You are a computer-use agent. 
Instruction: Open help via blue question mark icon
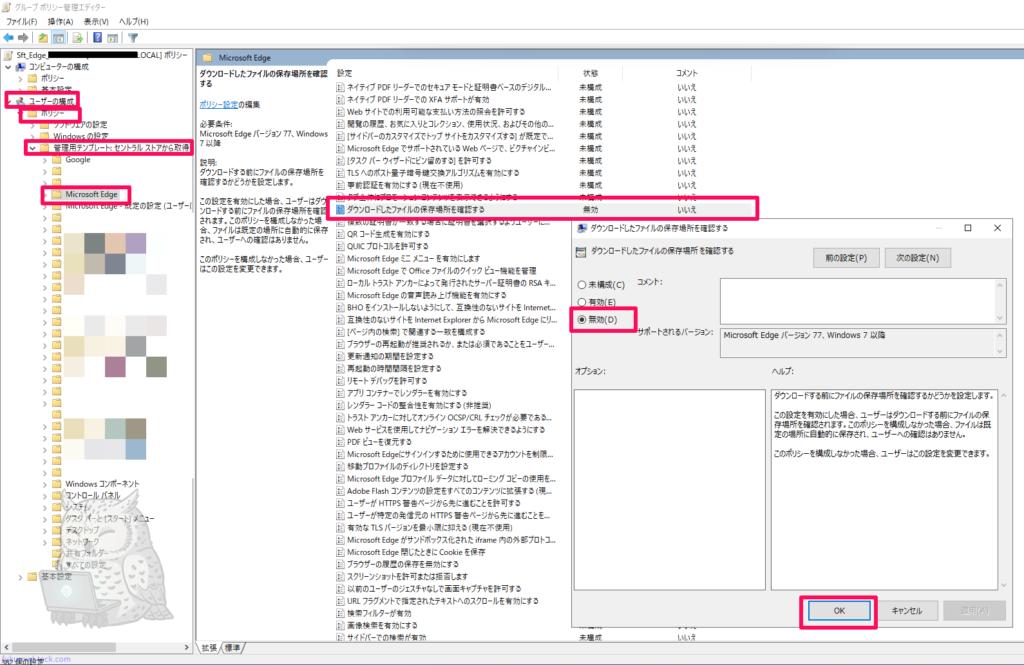click(x=97, y=38)
